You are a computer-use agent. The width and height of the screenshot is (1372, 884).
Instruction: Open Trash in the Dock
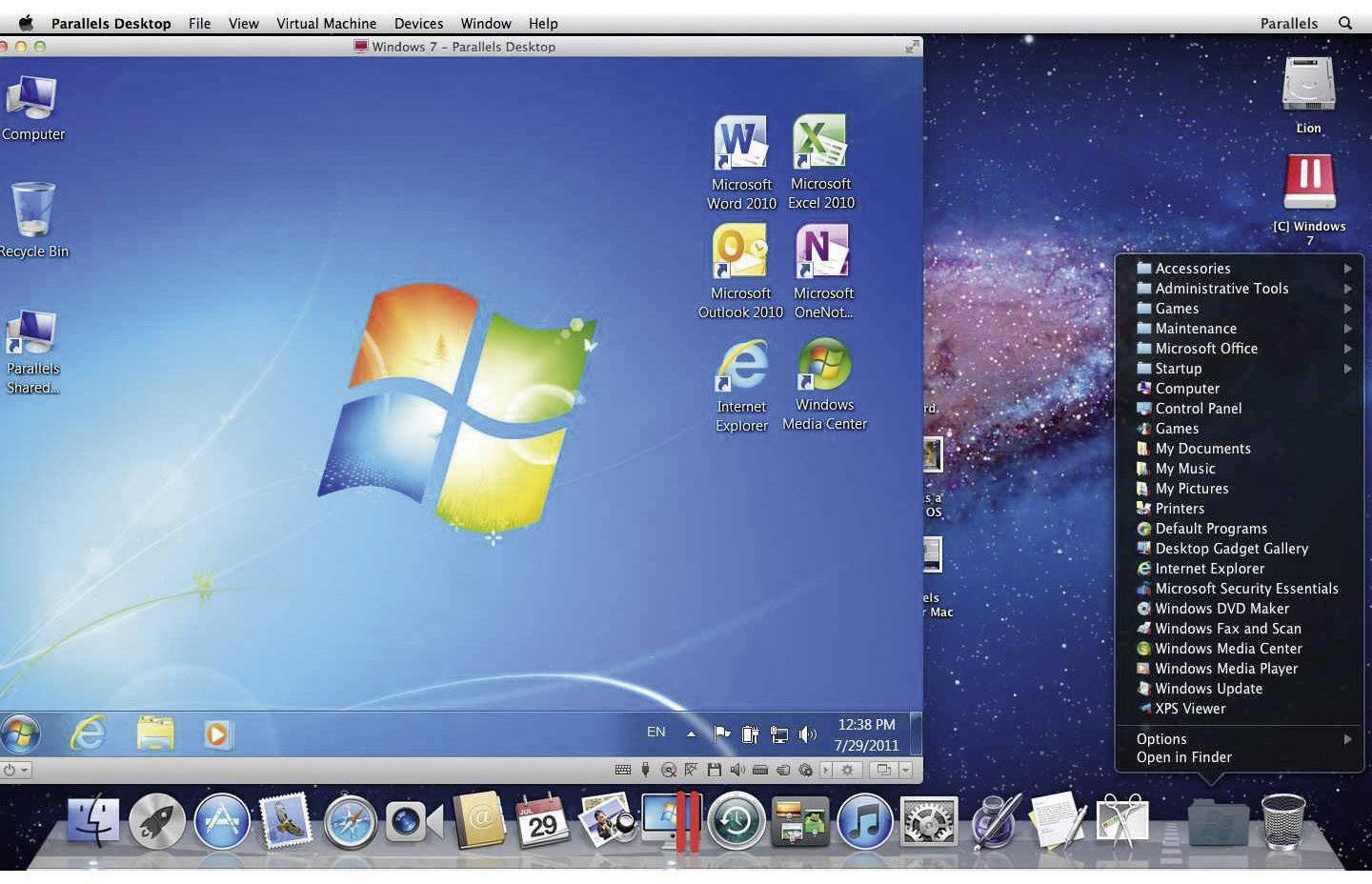[x=1283, y=821]
